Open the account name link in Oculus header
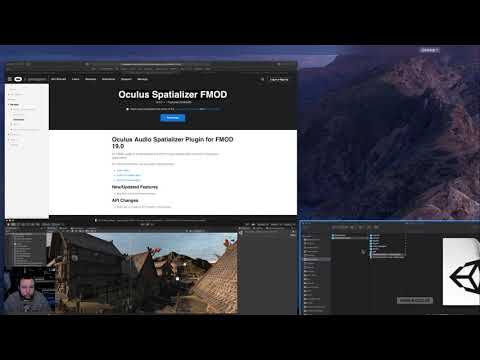 click(279, 79)
